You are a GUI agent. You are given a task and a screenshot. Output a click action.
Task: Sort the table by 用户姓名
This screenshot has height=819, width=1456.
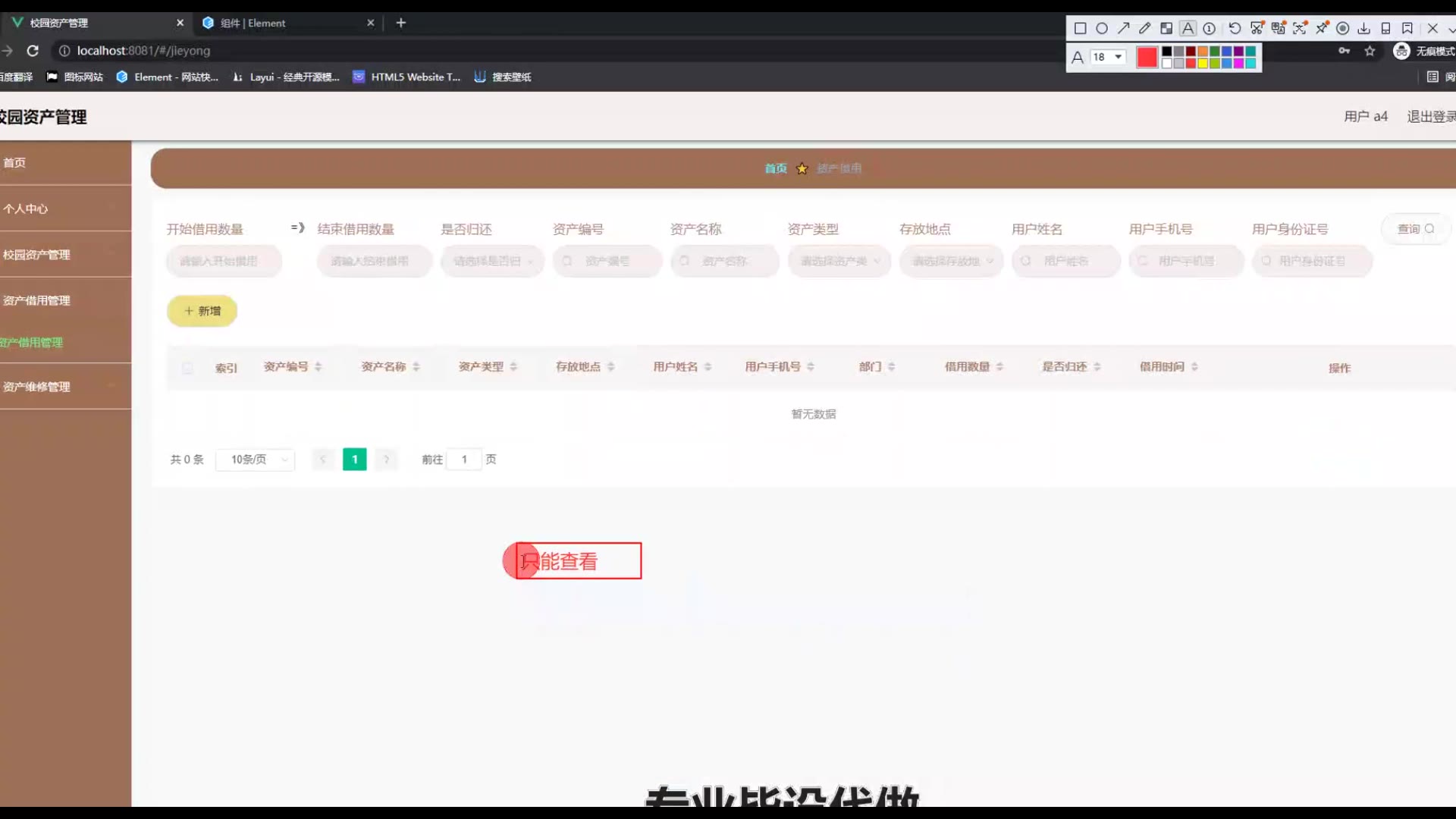click(708, 367)
